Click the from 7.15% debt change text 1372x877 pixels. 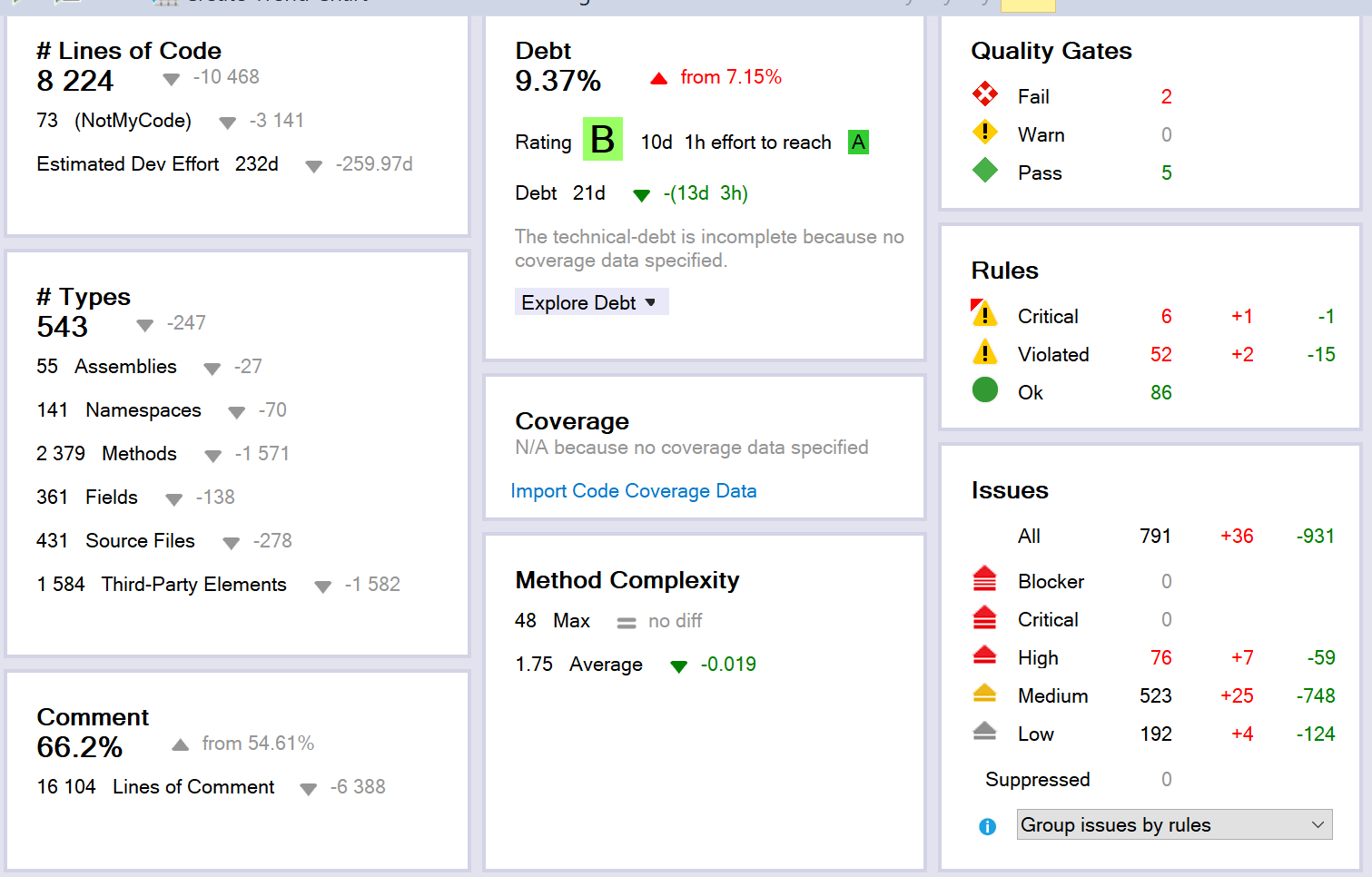(x=731, y=77)
